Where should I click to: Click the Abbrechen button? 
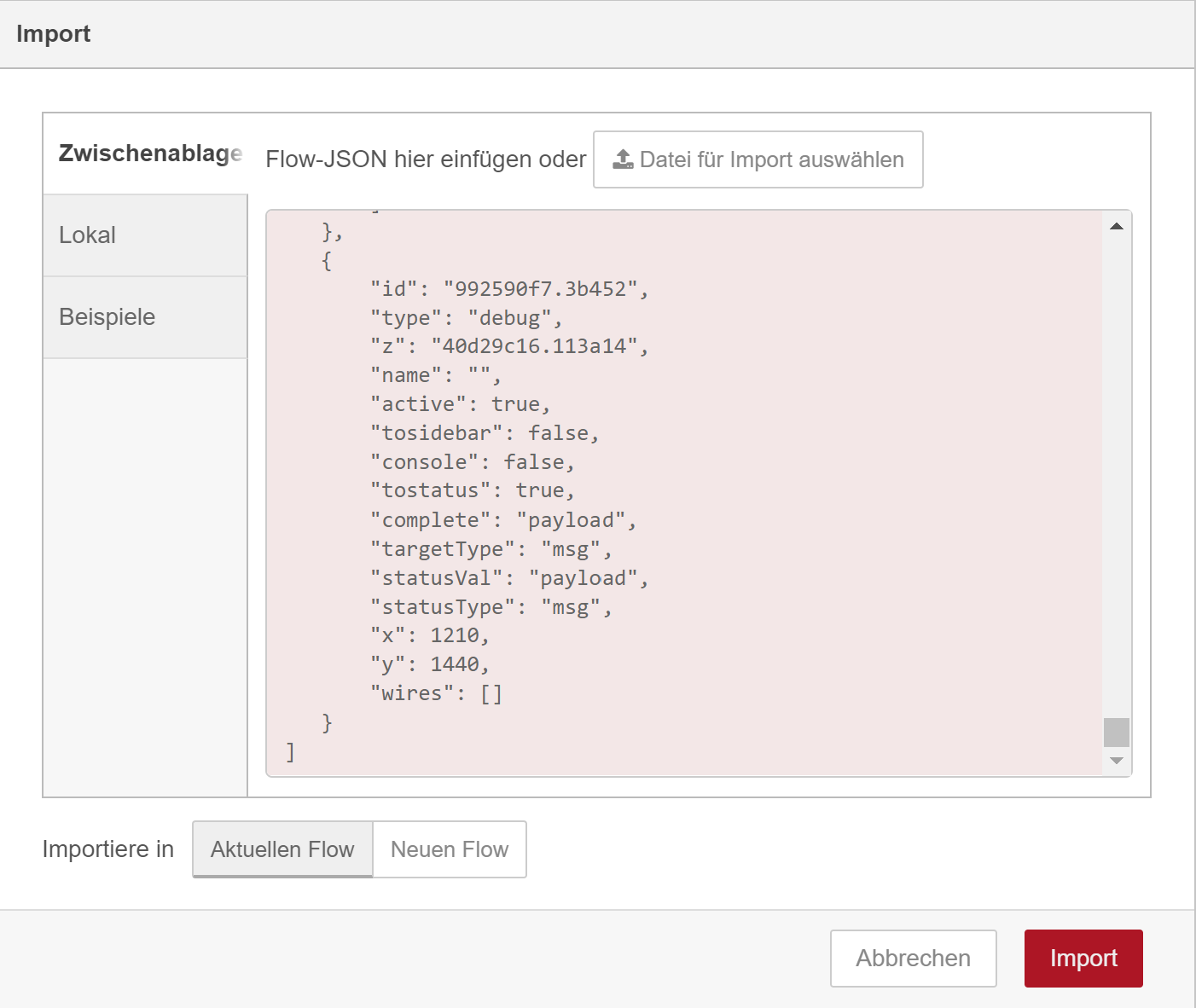(x=914, y=959)
